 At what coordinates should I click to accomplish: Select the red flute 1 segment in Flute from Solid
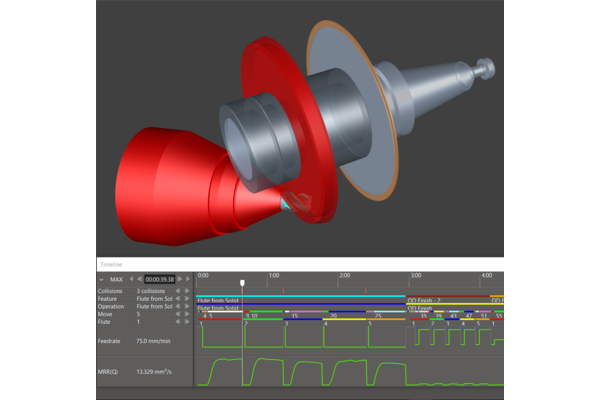tap(220, 319)
